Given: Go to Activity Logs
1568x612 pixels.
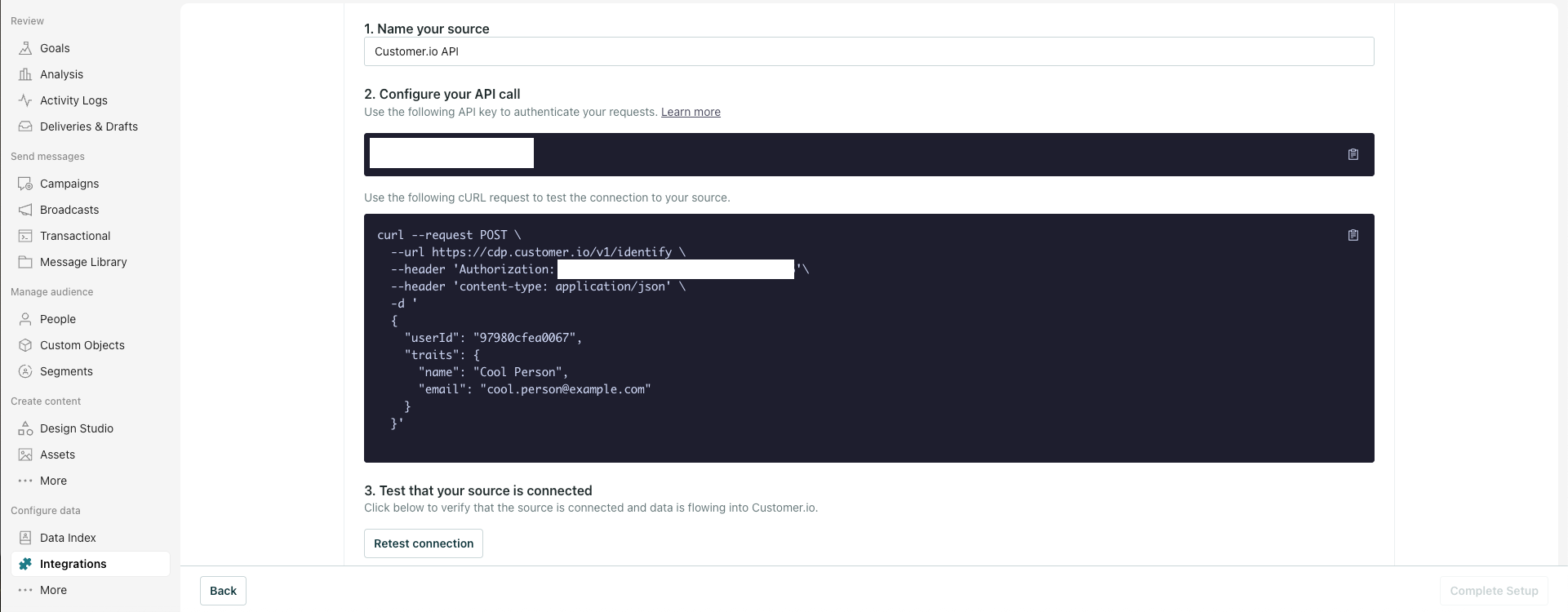Looking at the screenshot, I should 73,100.
